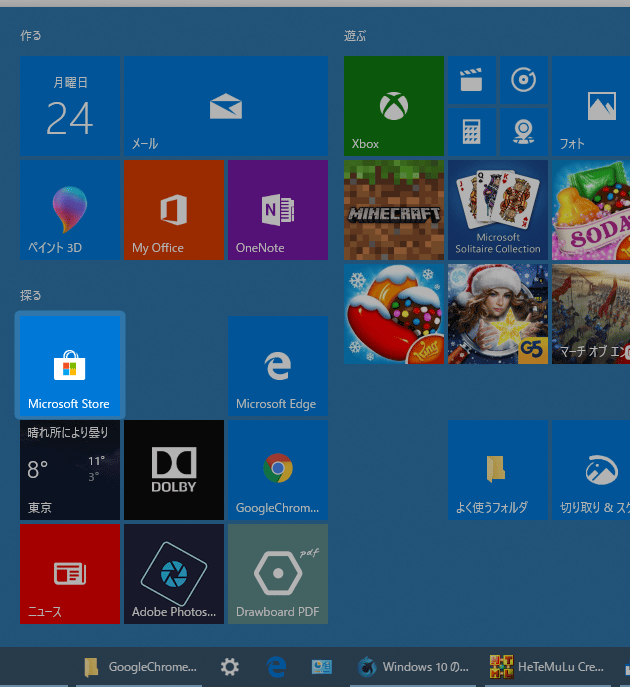Open the Xbox tile
The height and width of the screenshot is (687, 630).
click(394, 106)
